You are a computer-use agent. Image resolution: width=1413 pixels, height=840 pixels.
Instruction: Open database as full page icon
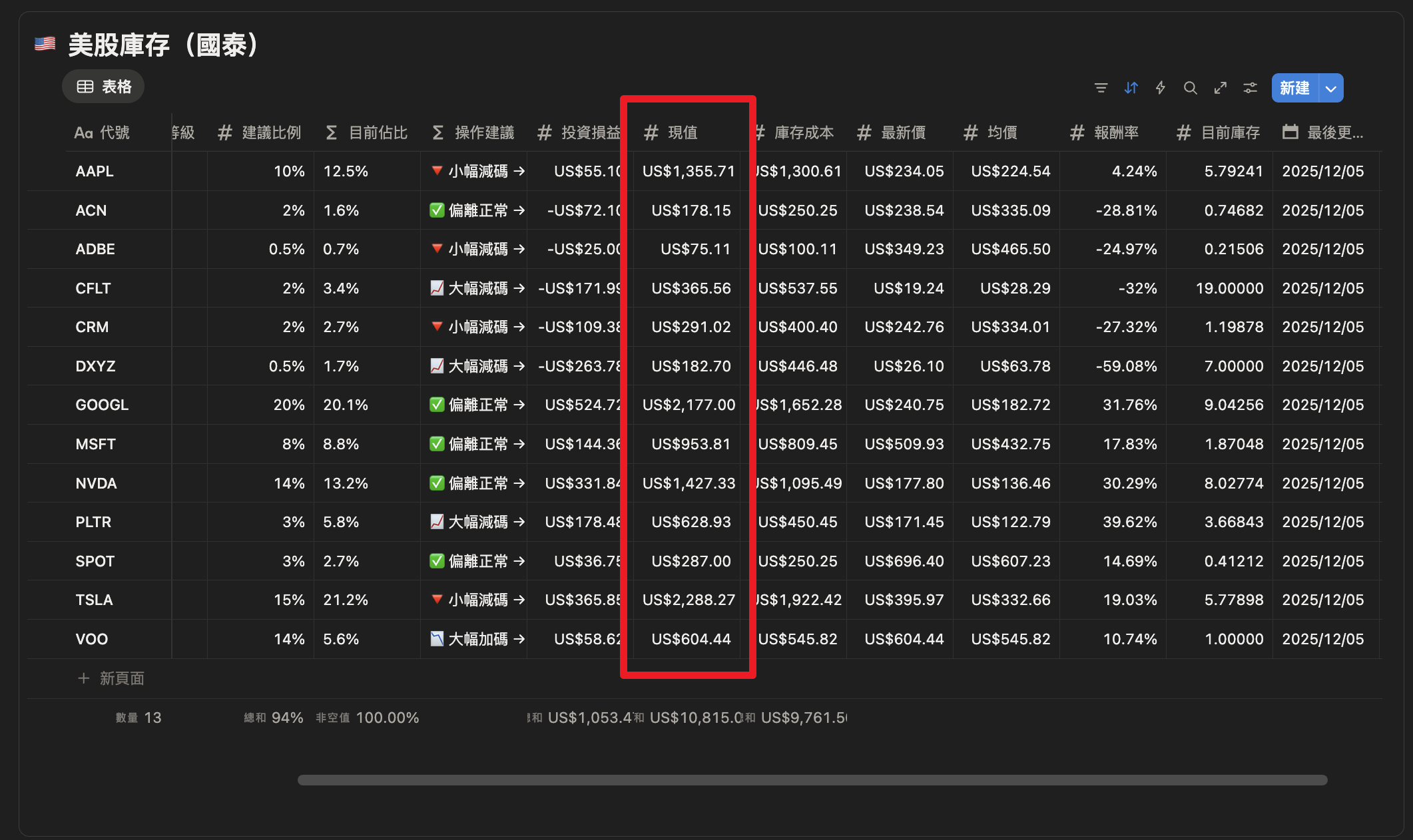tap(1220, 88)
